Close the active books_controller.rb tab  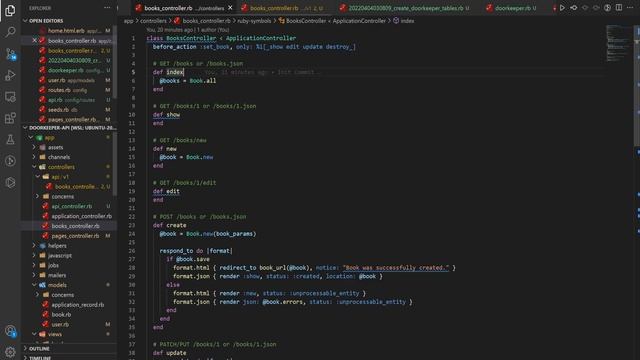[230, 8]
